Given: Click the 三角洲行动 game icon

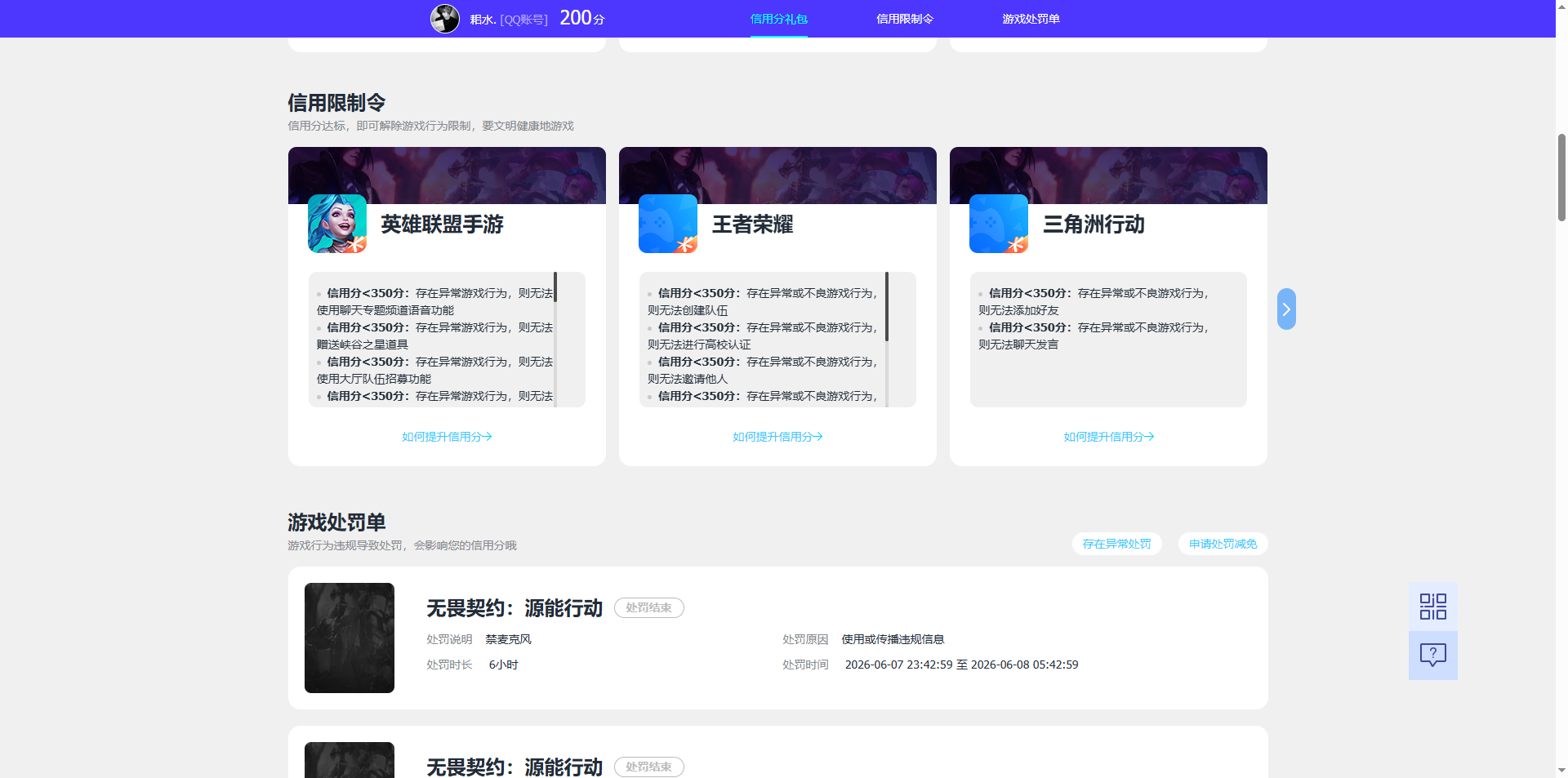Looking at the screenshot, I should click(999, 224).
